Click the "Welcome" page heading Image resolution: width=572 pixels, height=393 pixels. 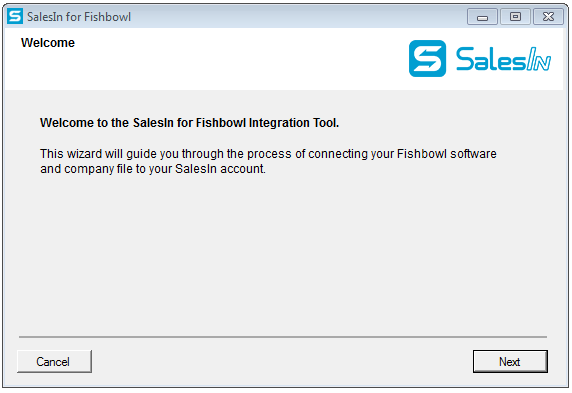[48, 43]
